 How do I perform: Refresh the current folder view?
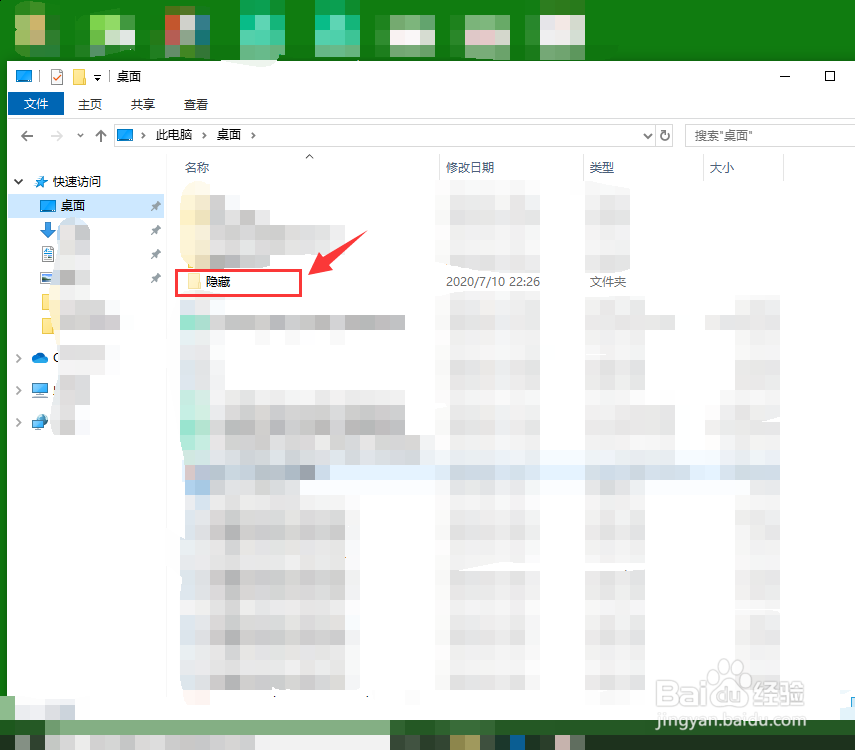[665, 135]
